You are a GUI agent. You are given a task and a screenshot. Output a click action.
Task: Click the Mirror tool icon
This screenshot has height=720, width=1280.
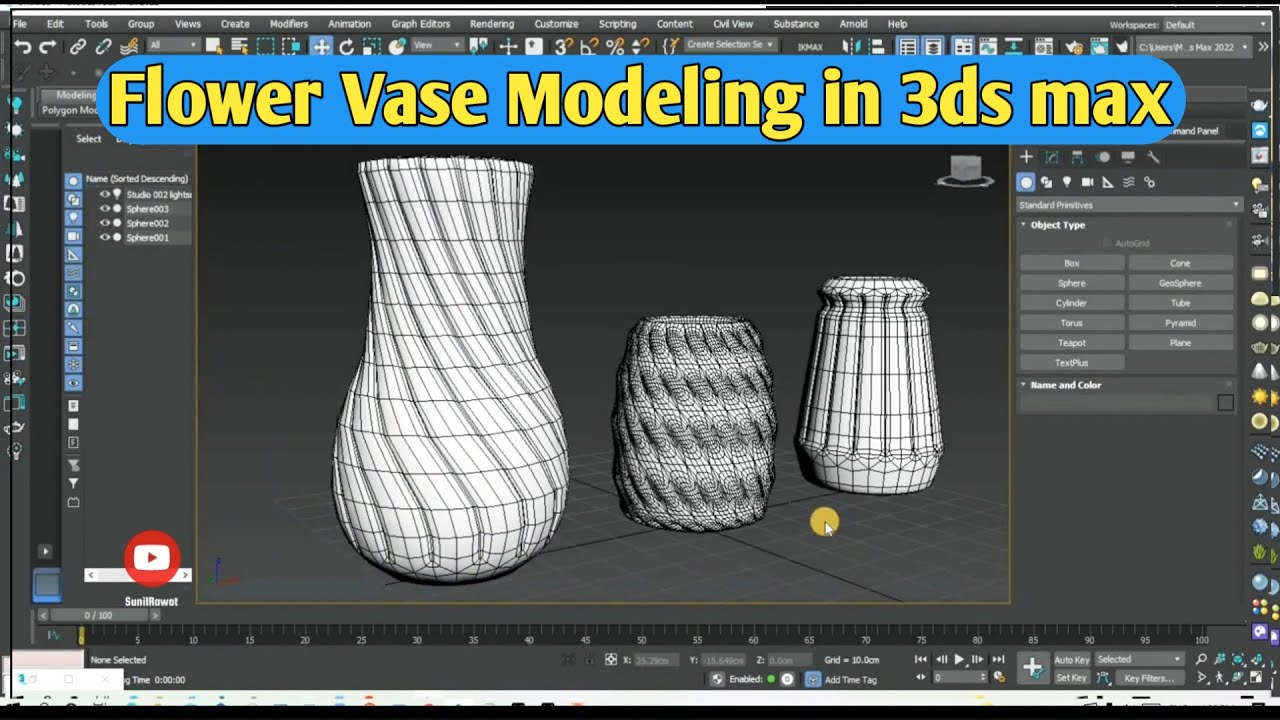(851, 46)
